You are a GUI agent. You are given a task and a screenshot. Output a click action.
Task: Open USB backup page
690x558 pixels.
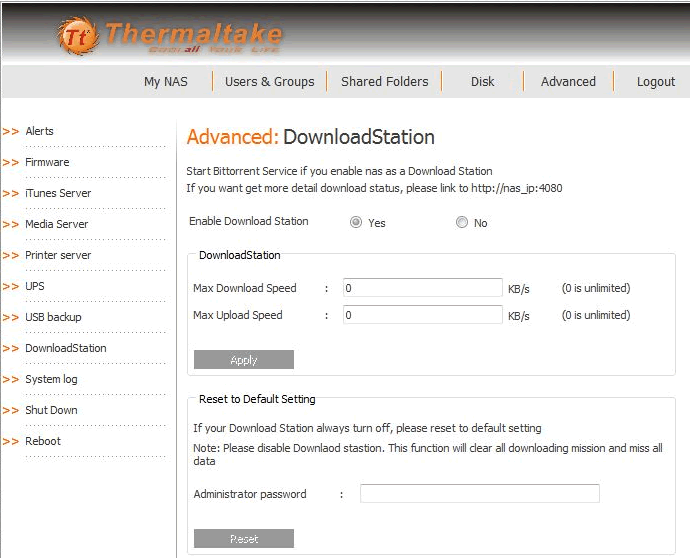(53, 317)
